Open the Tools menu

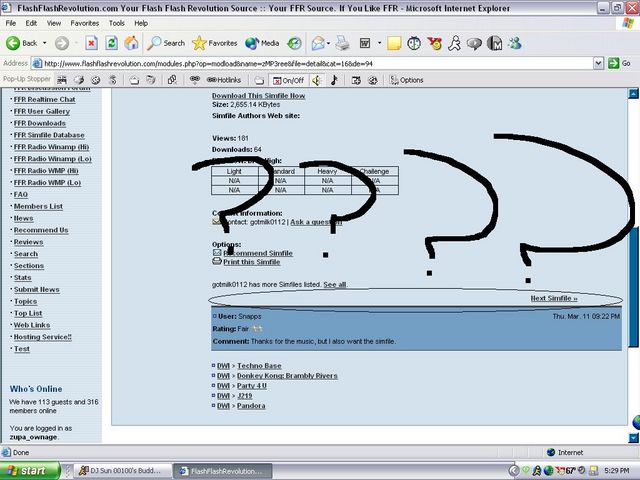click(x=116, y=23)
